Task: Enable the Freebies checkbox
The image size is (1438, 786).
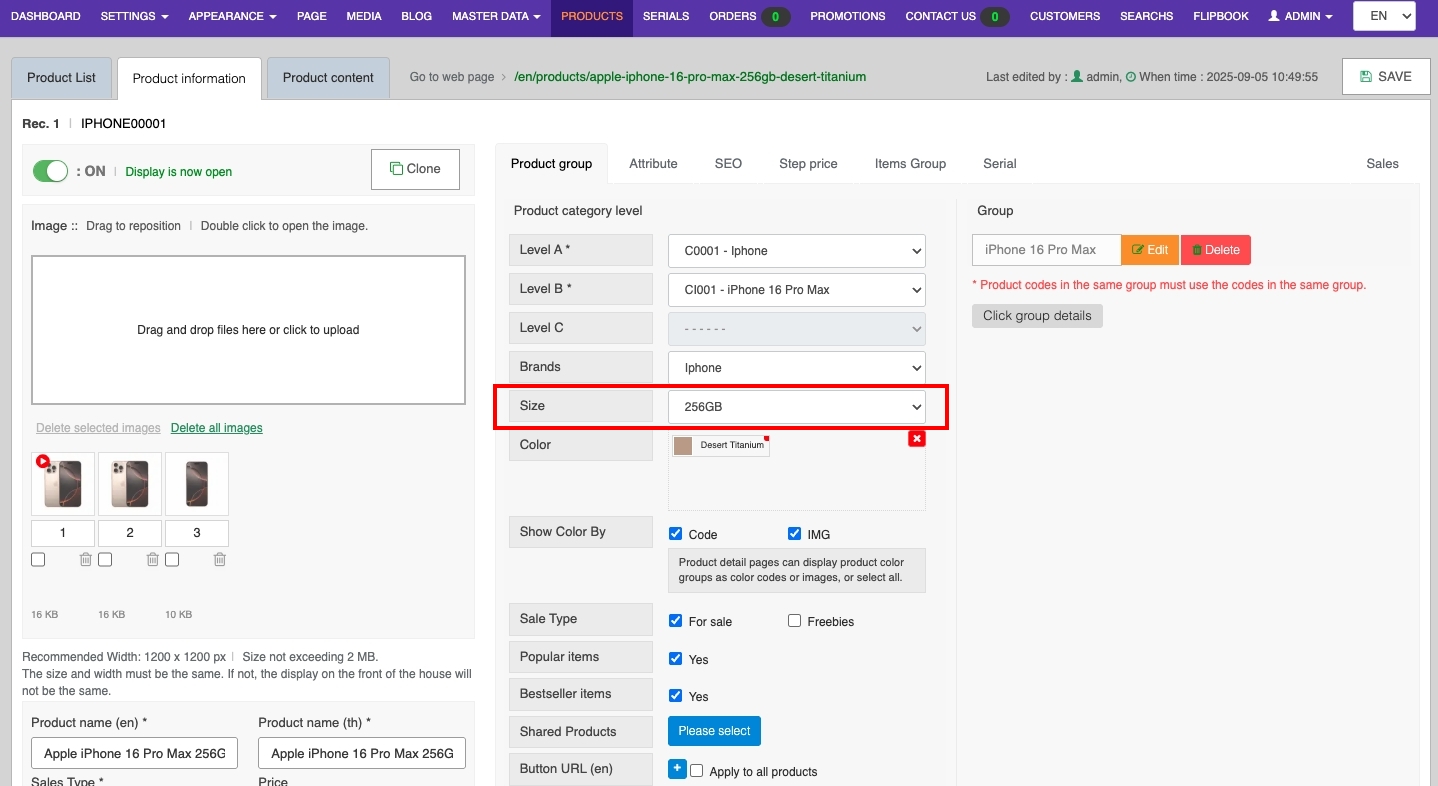Action: coord(795,621)
